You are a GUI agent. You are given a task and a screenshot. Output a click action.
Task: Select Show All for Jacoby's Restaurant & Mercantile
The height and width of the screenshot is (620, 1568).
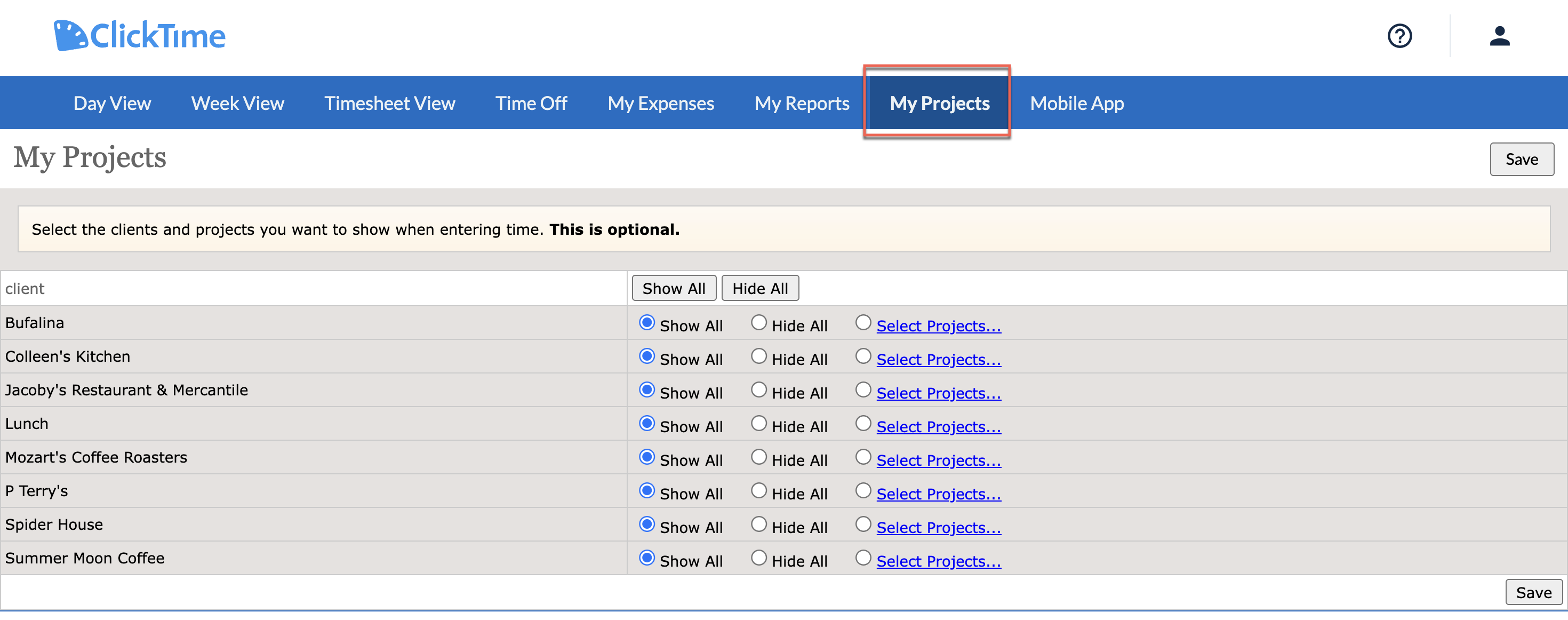tap(646, 389)
